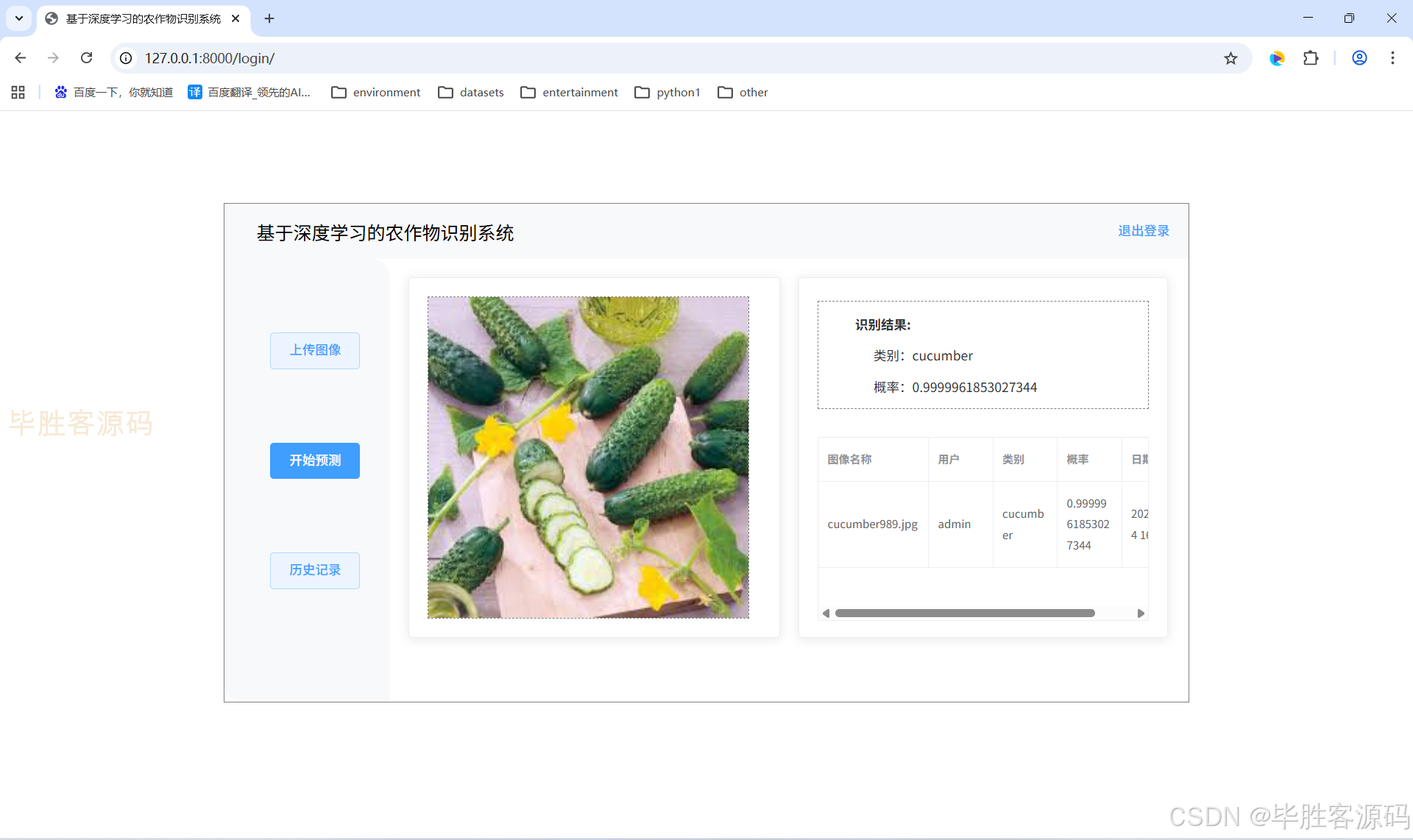Screen dimensions: 1413x840
Task: Open a new browser tab
Action: (x=269, y=18)
